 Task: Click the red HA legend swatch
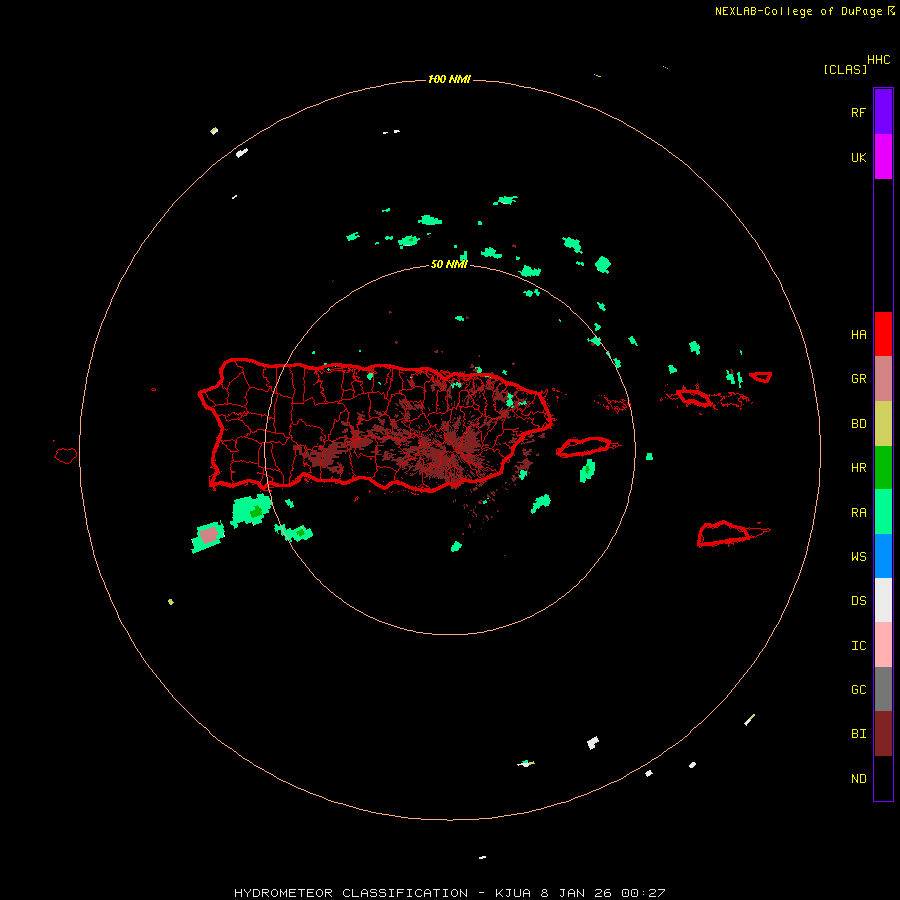883,334
